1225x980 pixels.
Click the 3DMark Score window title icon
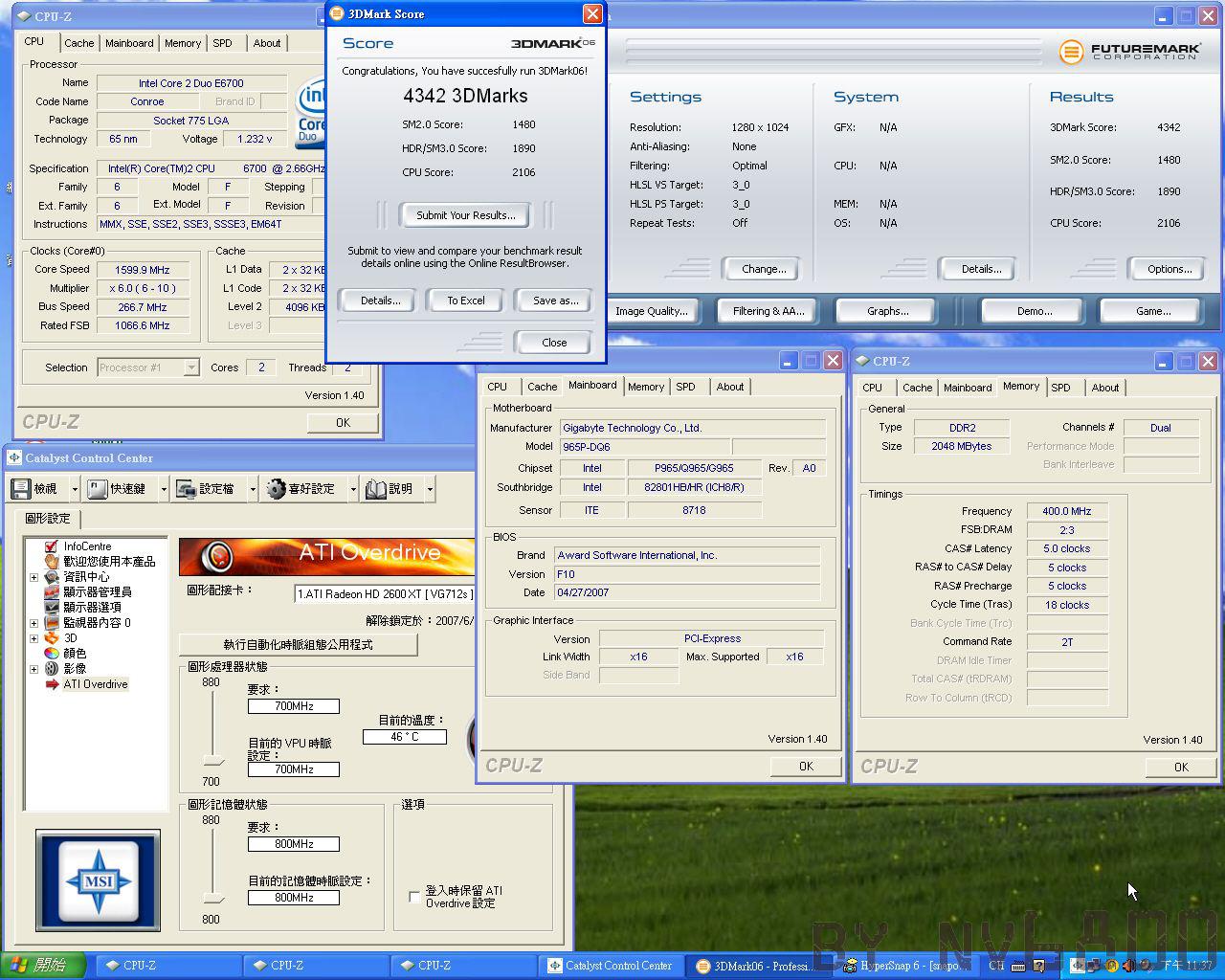click(x=337, y=13)
